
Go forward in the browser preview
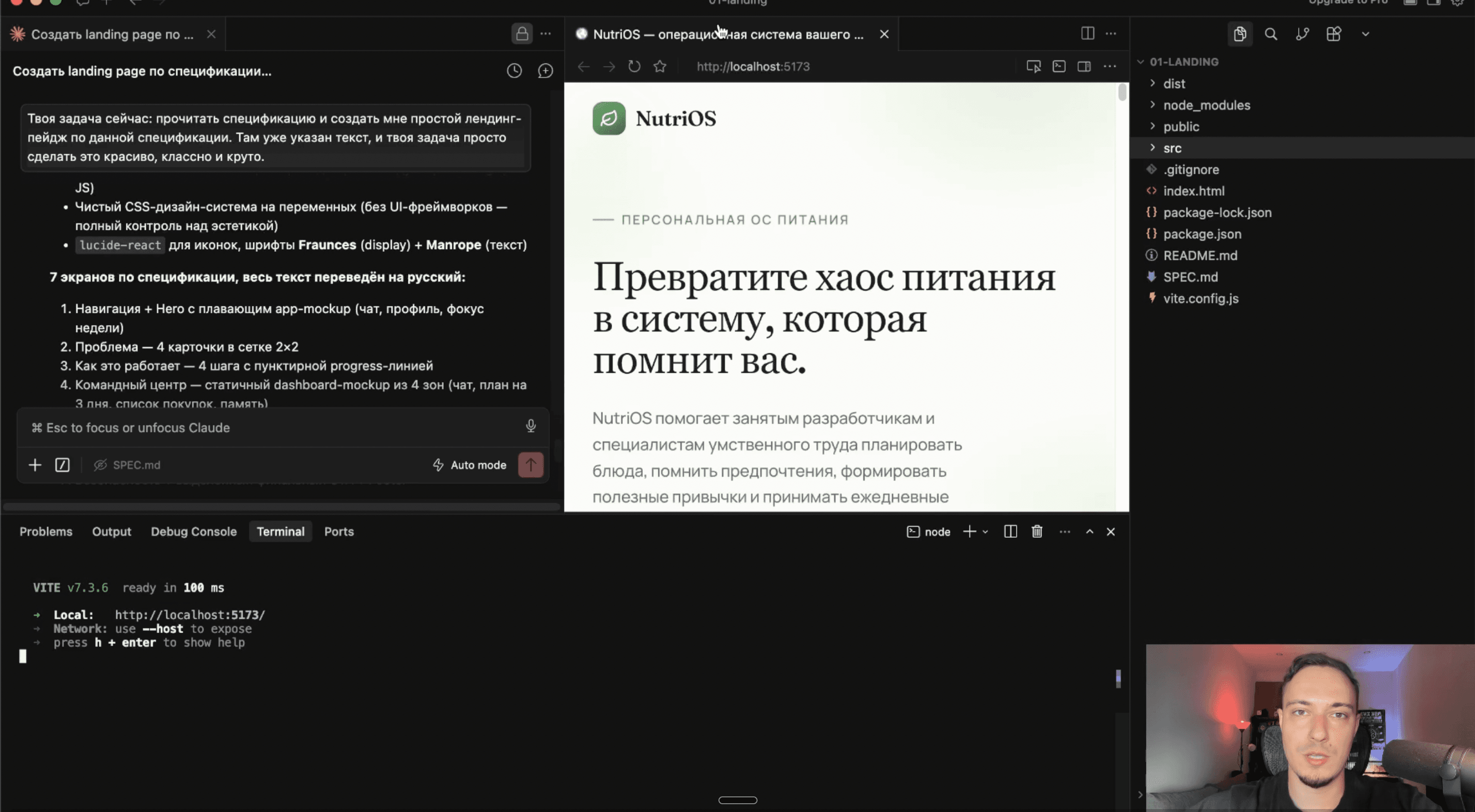[609, 66]
